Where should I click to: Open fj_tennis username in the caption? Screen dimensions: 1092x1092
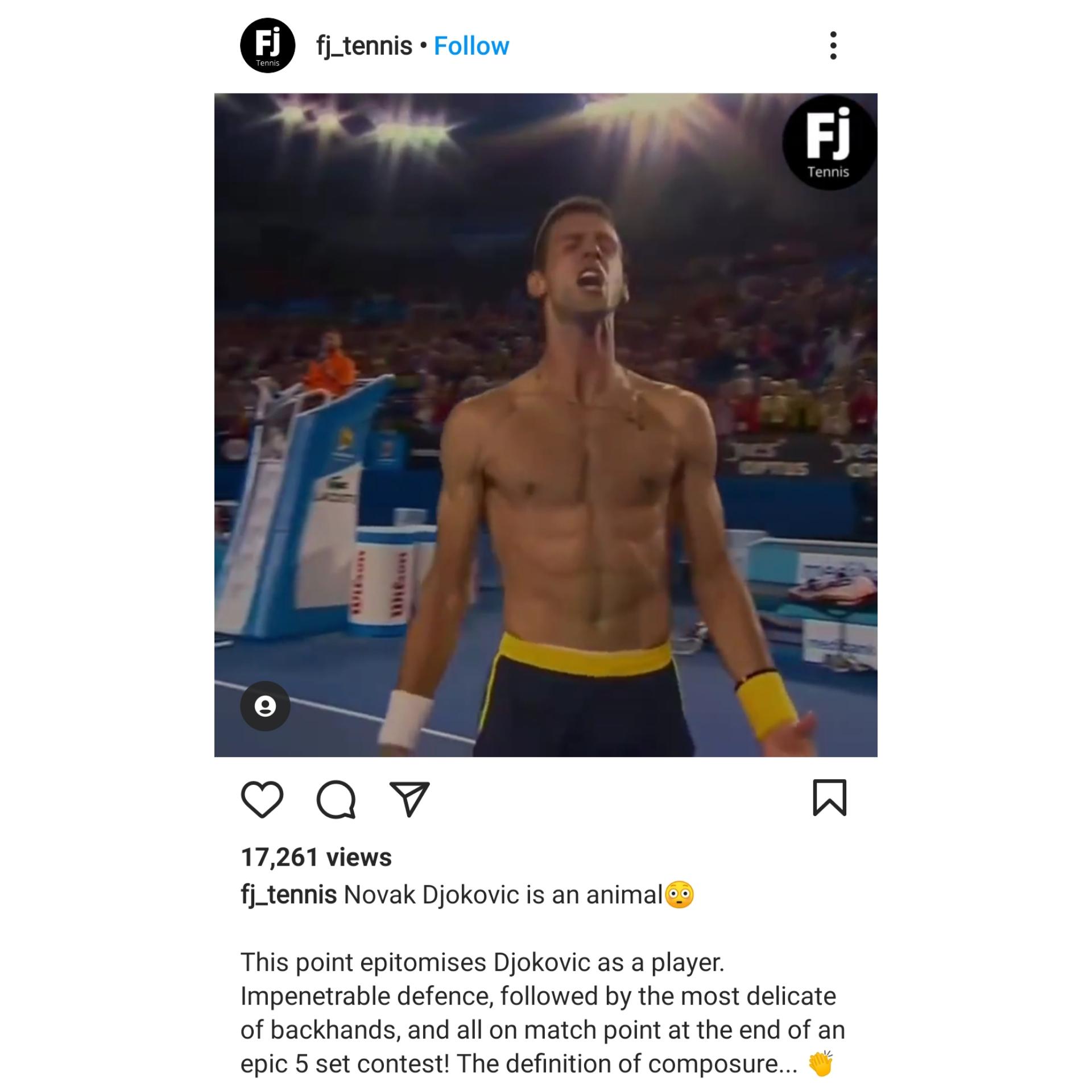tap(289, 895)
